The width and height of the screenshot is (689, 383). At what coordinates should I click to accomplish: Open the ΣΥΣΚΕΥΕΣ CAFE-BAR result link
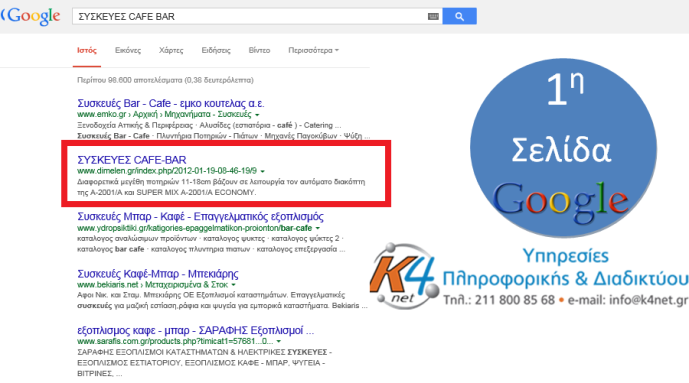pos(132,160)
